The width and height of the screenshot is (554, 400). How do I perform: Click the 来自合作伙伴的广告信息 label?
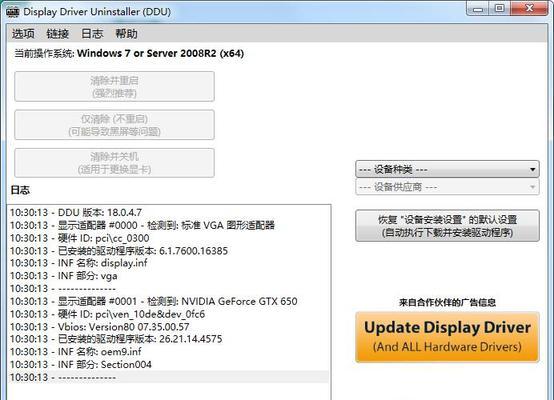coord(447,302)
